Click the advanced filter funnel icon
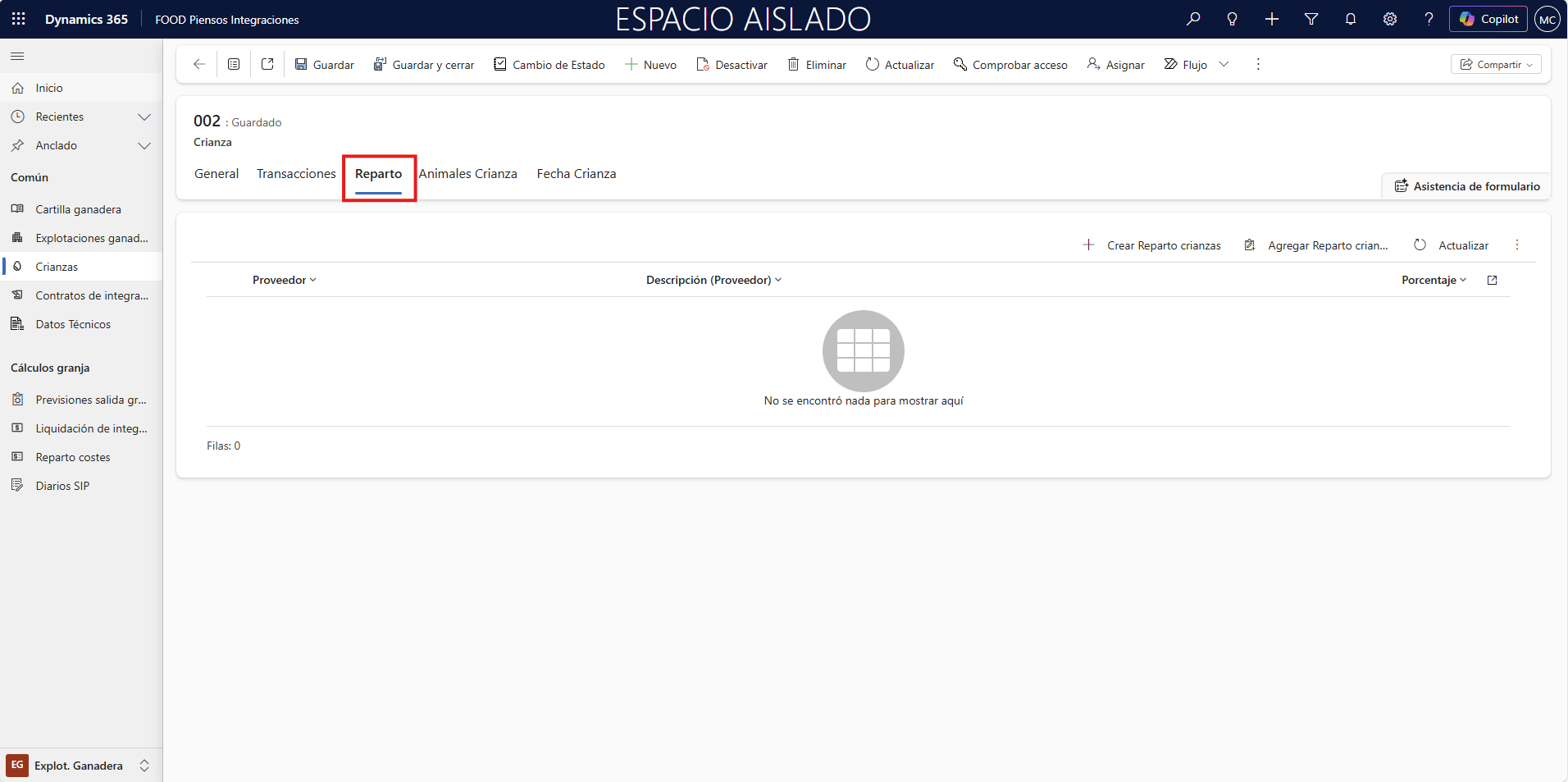The image size is (1568, 782). [x=1310, y=19]
